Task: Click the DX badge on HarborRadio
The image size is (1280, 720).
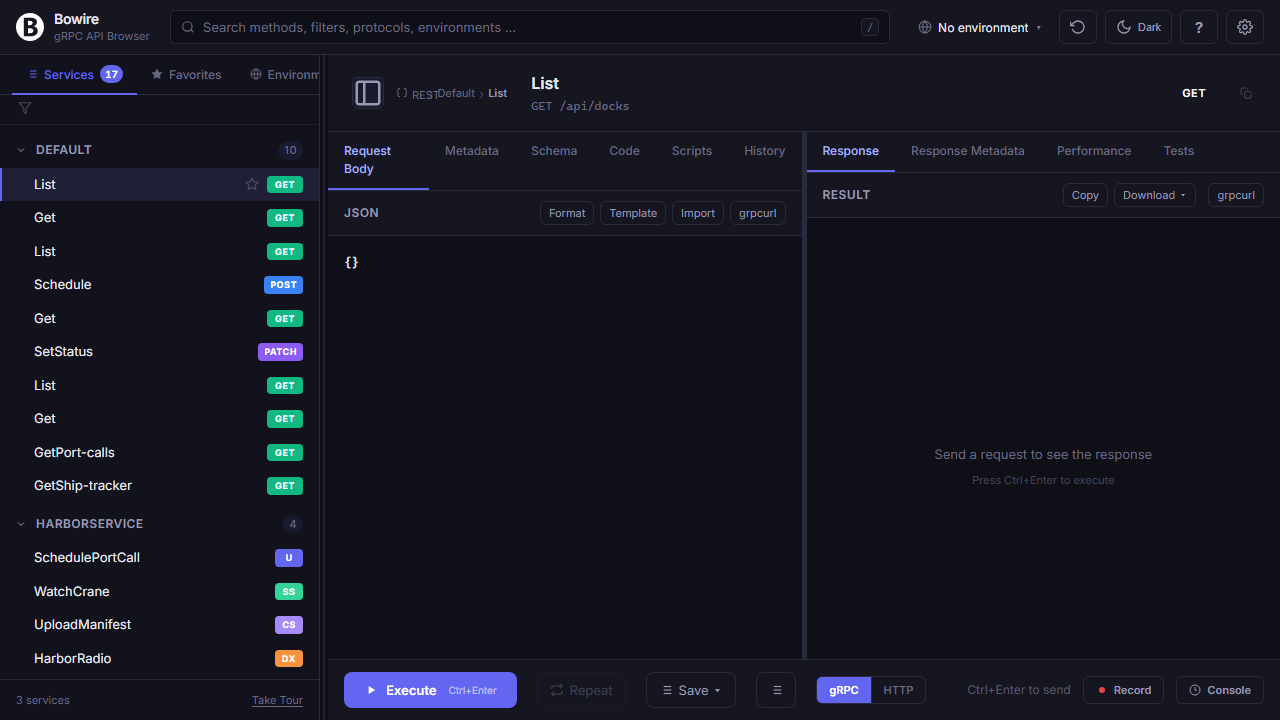Action: [x=289, y=659]
